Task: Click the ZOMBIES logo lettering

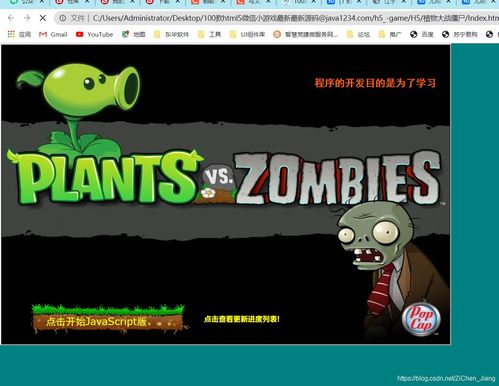Action: point(338,179)
